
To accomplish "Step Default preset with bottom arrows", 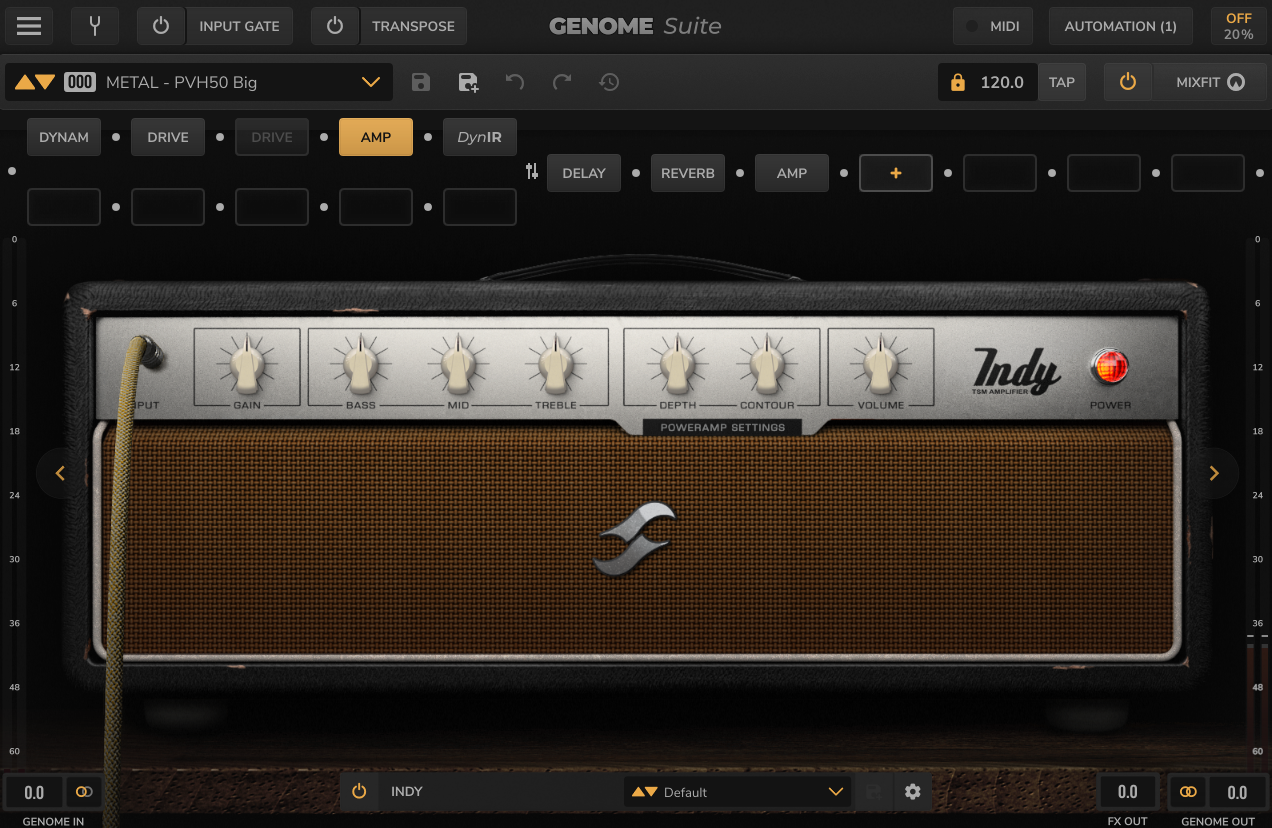I will pyautogui.click(x=645, y=792).
